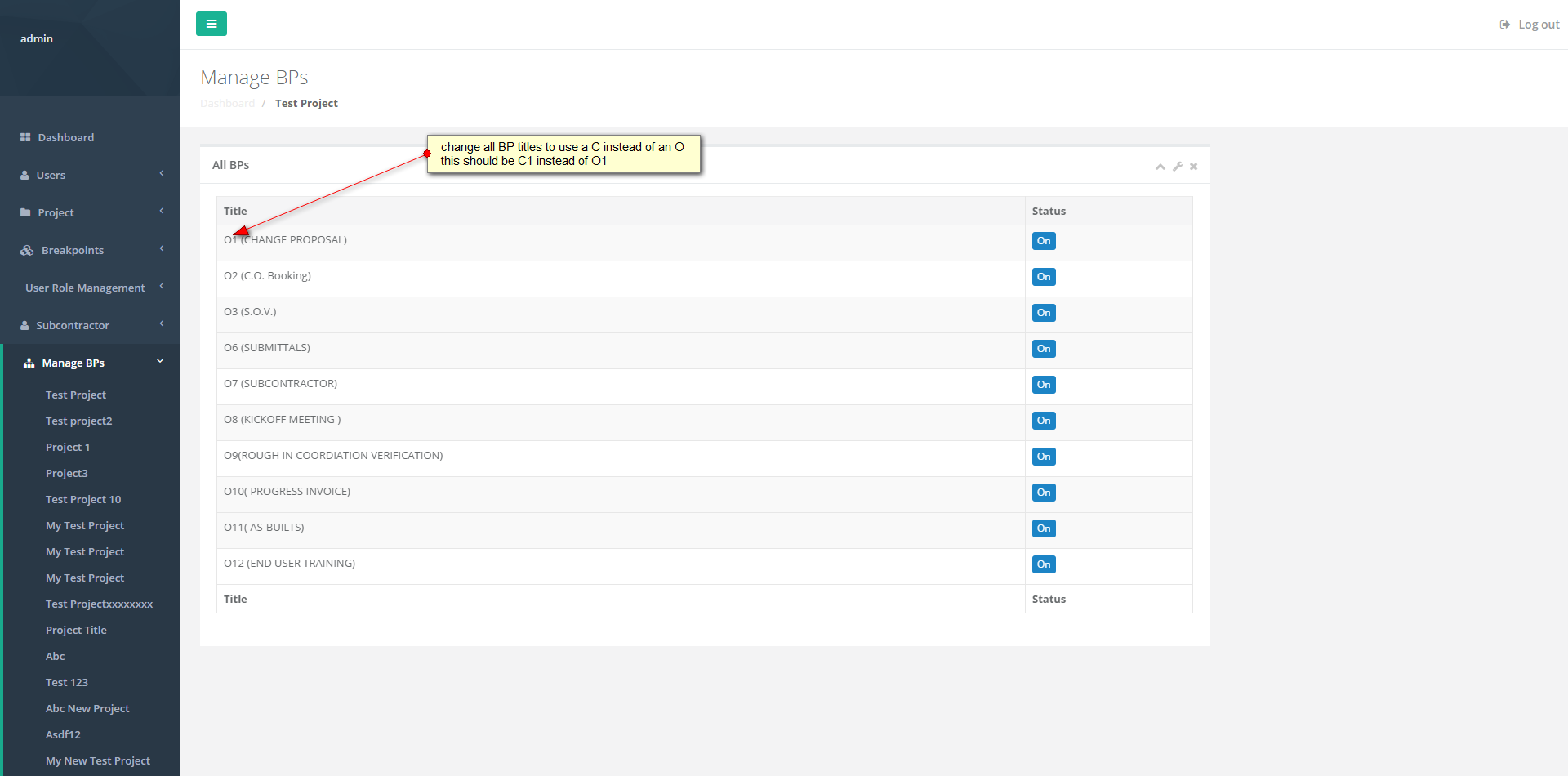Expand the Users sidebar submenu arrow

point(162,173)
